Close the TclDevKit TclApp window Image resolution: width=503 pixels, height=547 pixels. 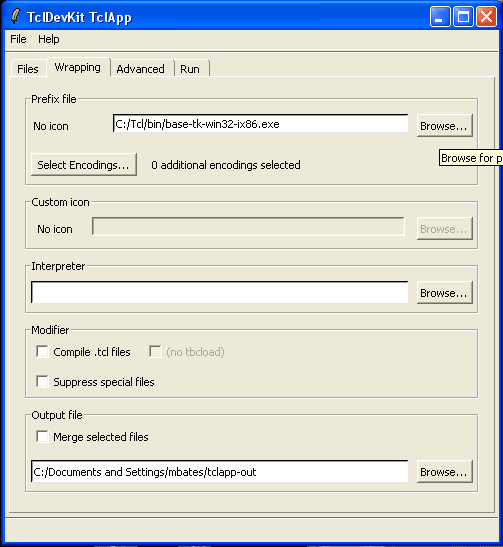(486, 16)
